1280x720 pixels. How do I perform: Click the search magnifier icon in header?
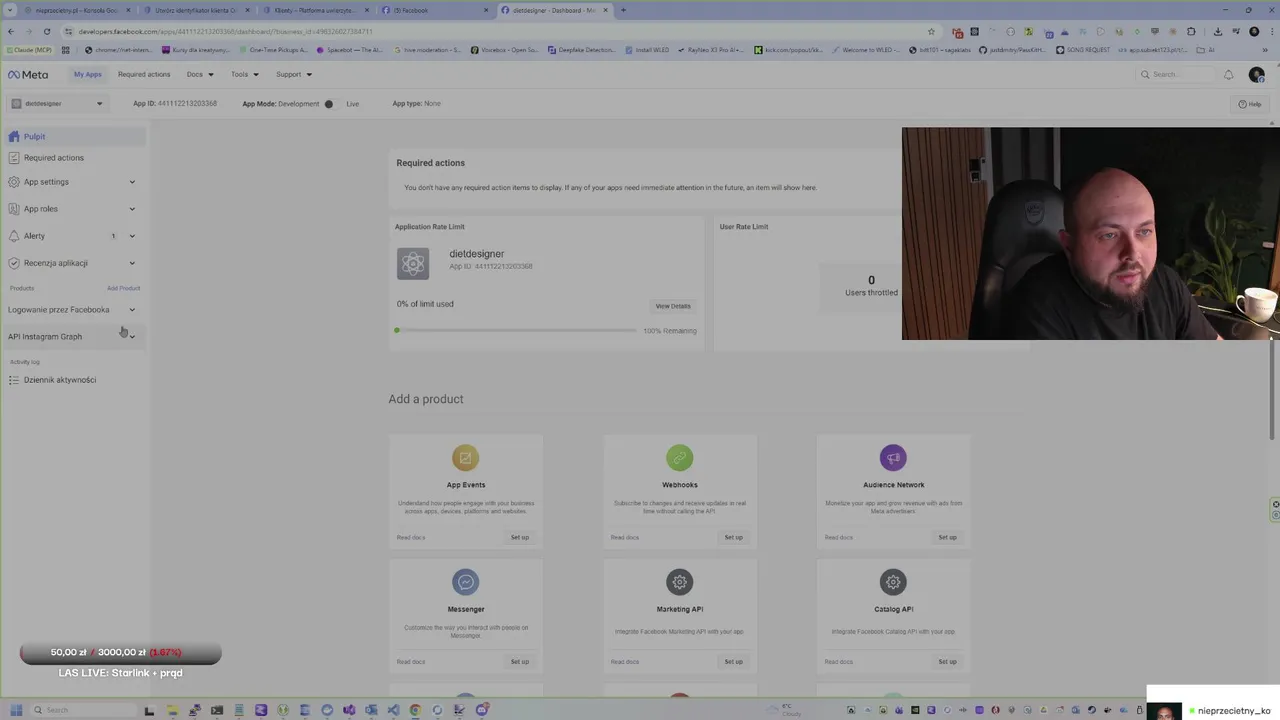(x=1145, y=74)
